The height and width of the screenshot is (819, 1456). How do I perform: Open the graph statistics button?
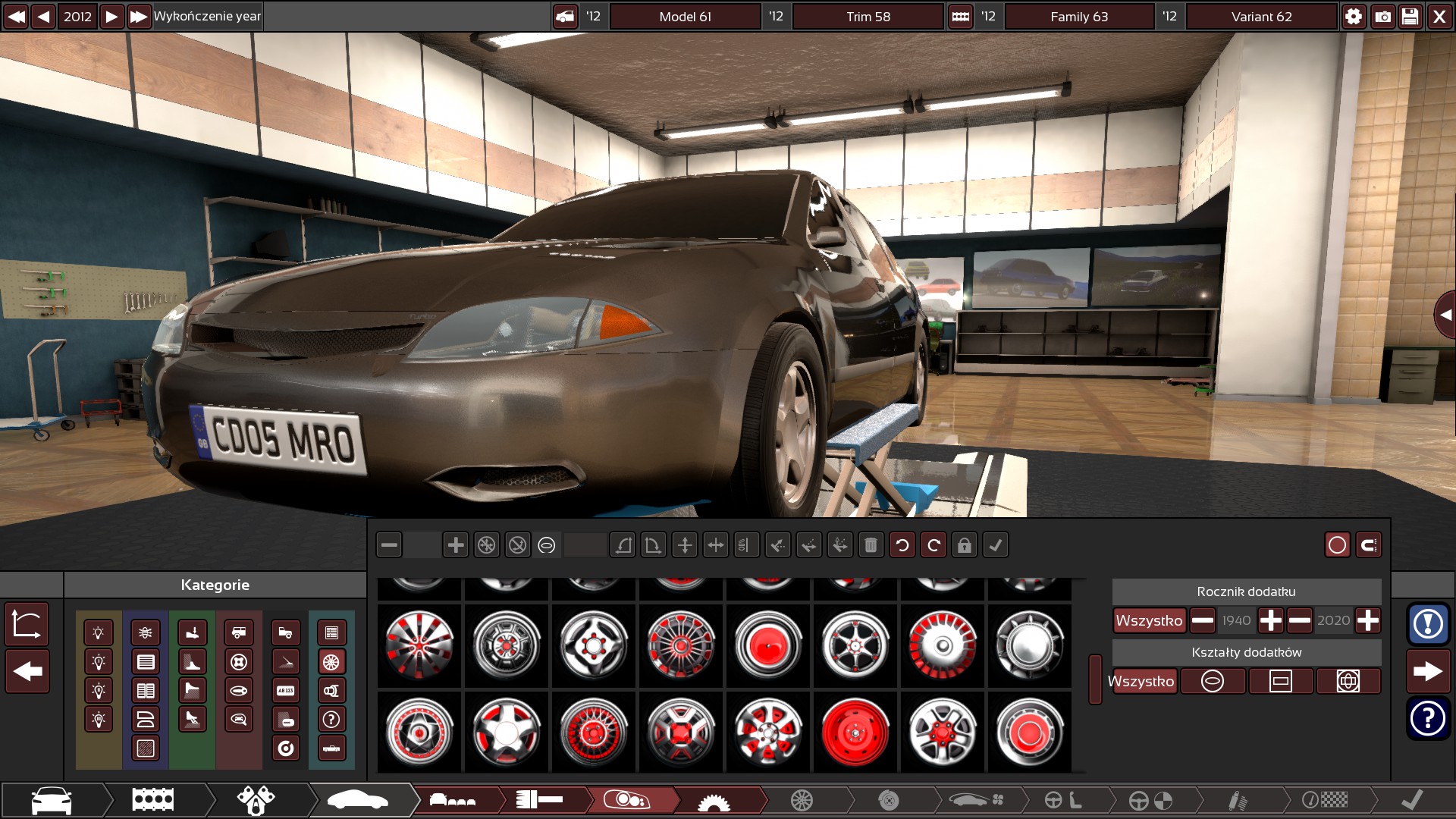27,625
